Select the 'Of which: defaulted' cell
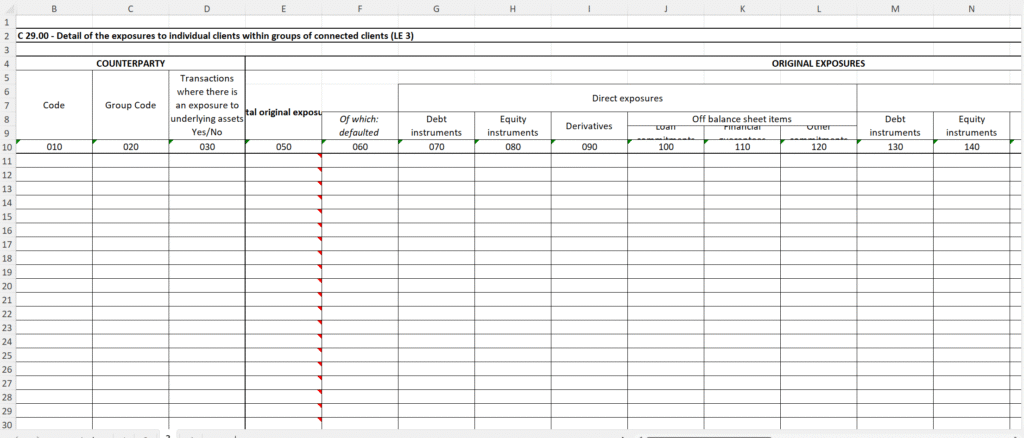 click(359, 125)
